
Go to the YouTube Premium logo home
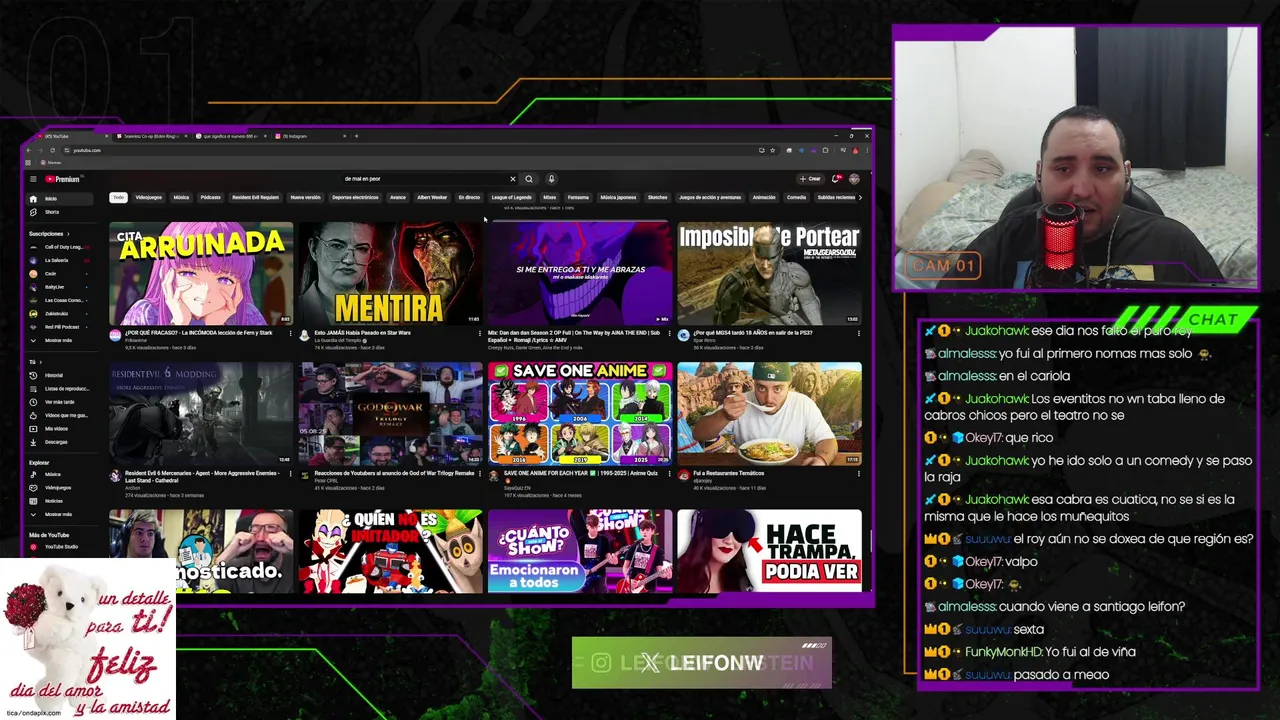point(62,179)
